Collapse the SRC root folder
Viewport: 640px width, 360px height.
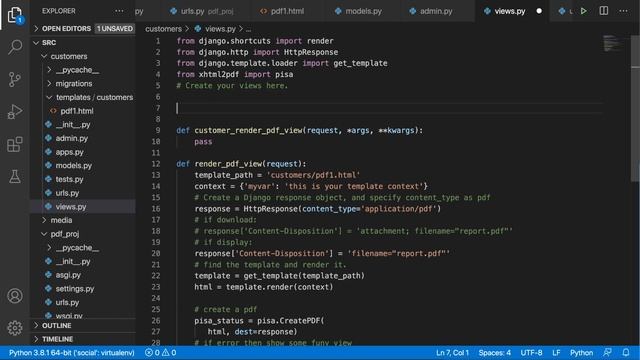pos(49,42)
